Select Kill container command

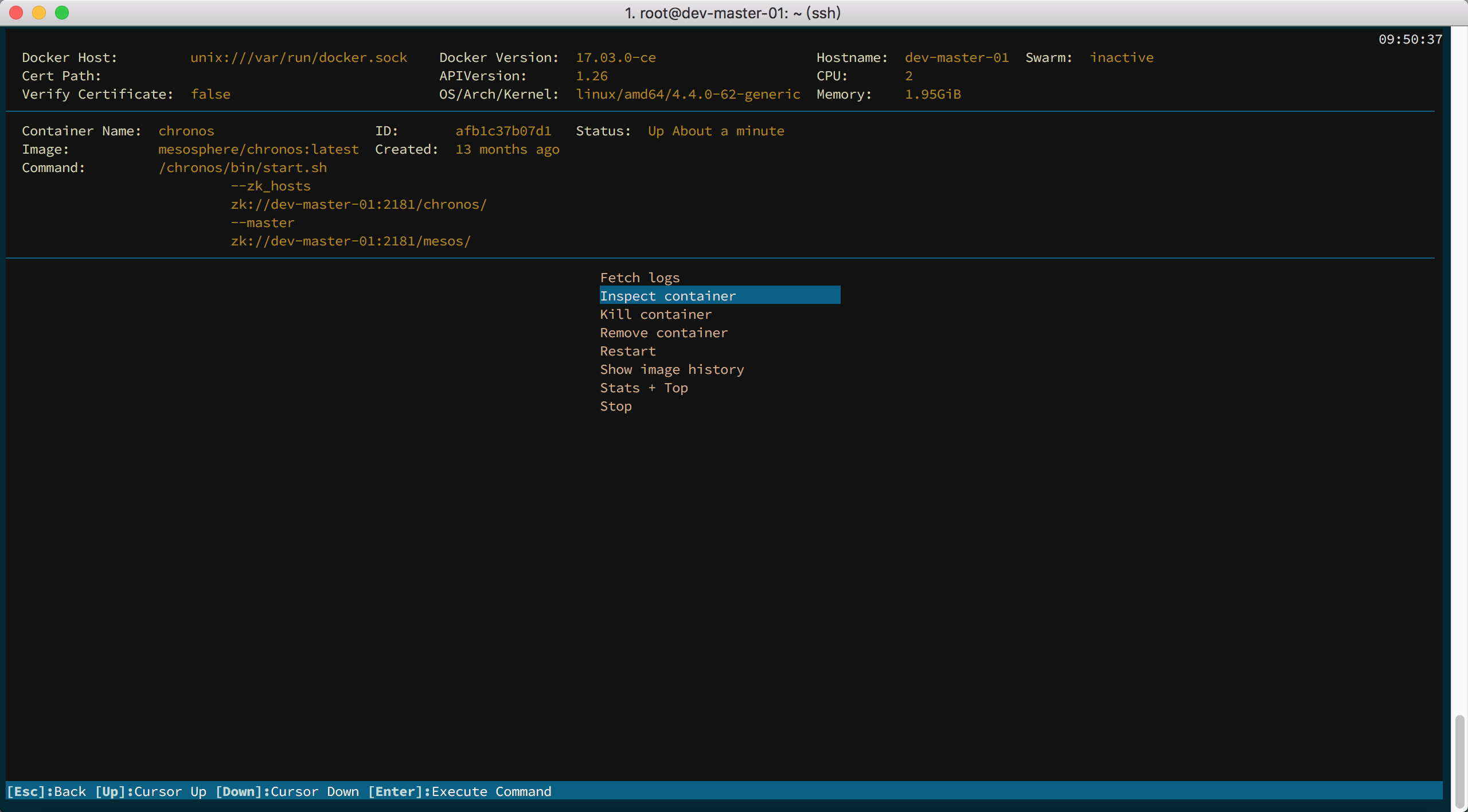click(655, 314)
